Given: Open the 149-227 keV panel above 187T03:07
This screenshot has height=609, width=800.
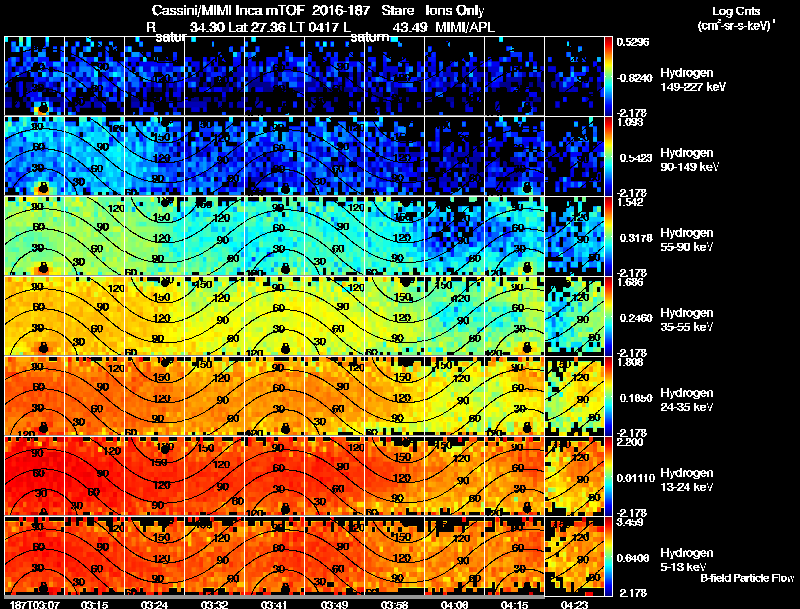Looking at the screenshot, I should [x=34, y=76].
